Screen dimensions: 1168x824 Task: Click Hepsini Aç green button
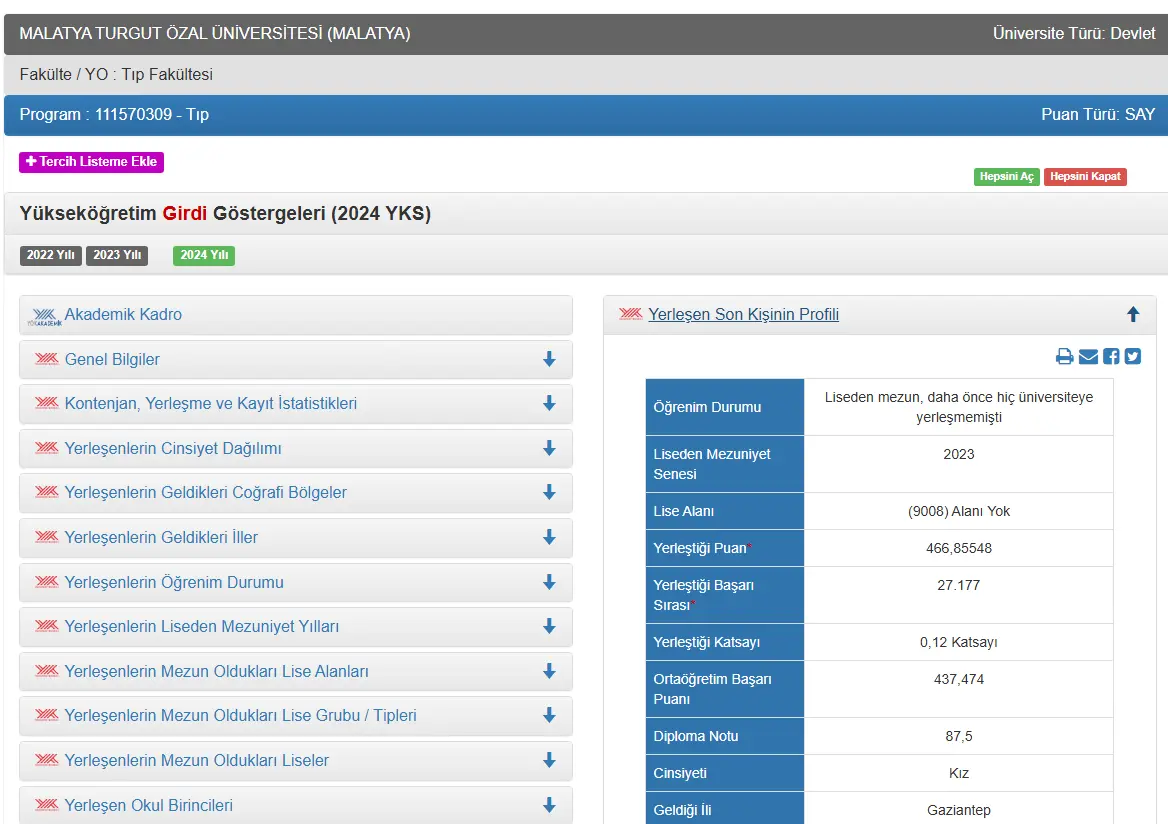click(1006, 177)
